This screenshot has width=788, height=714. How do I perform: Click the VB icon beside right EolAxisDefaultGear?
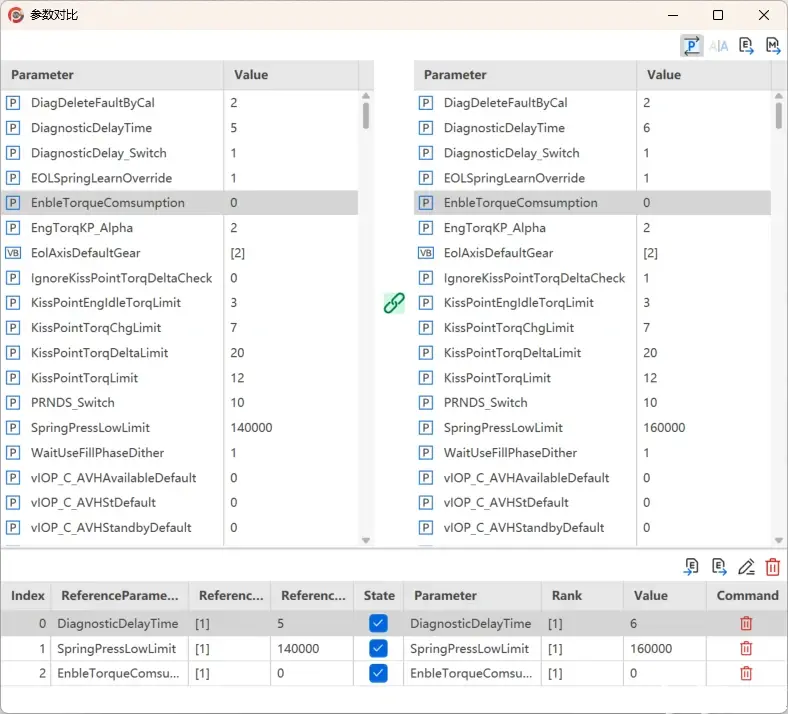click(x=426, y=253)
